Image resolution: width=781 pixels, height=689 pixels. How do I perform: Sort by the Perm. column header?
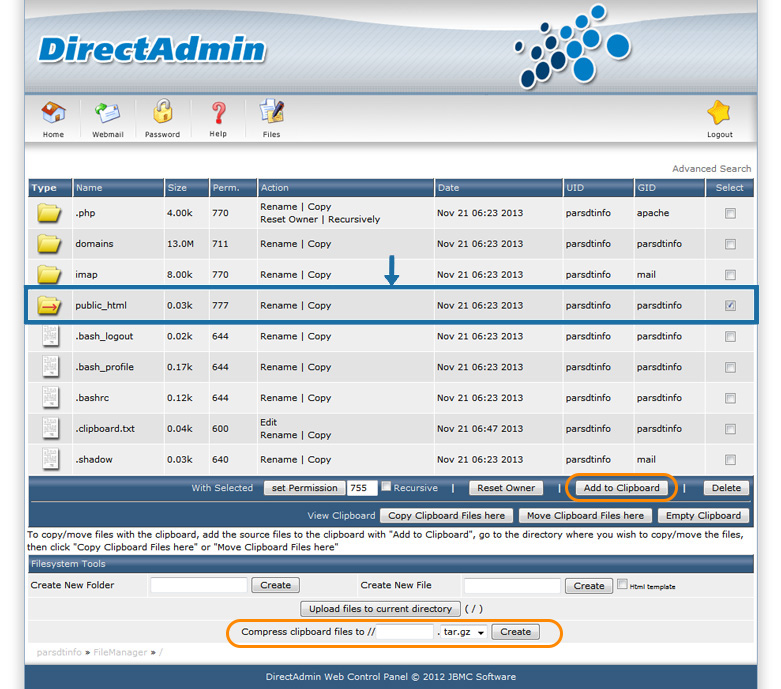coord(233,188)
